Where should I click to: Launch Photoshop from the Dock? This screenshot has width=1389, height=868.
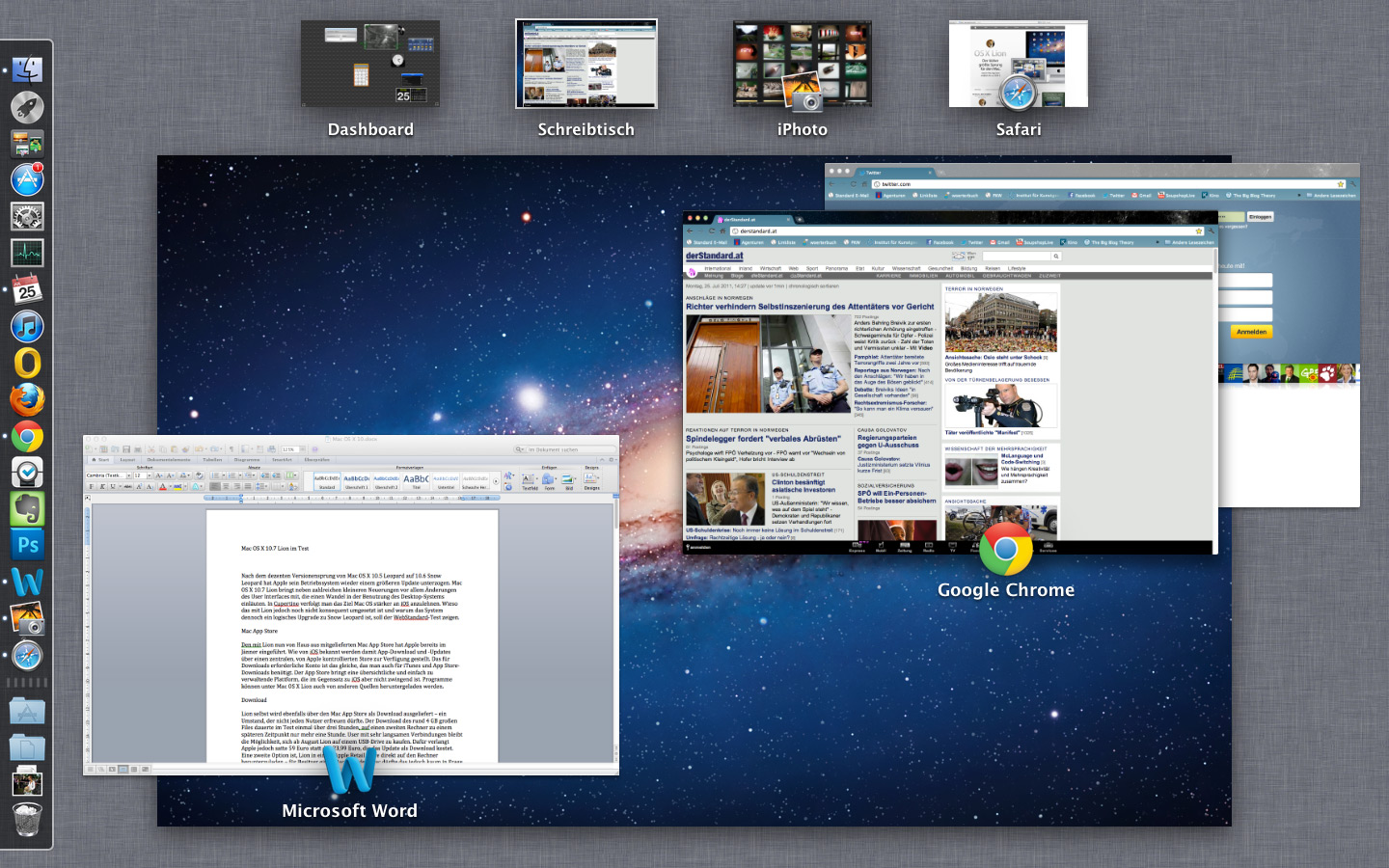tap(27, 545)
